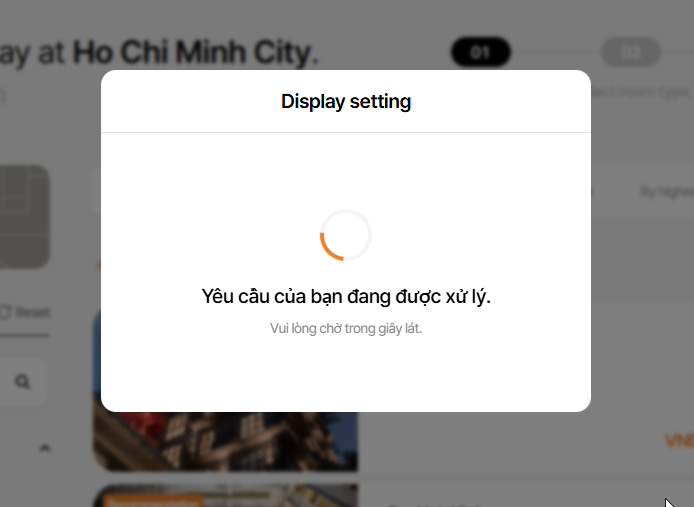Open the map preview tile
Screen dimensions: 694x507
[x=23, y=217]
